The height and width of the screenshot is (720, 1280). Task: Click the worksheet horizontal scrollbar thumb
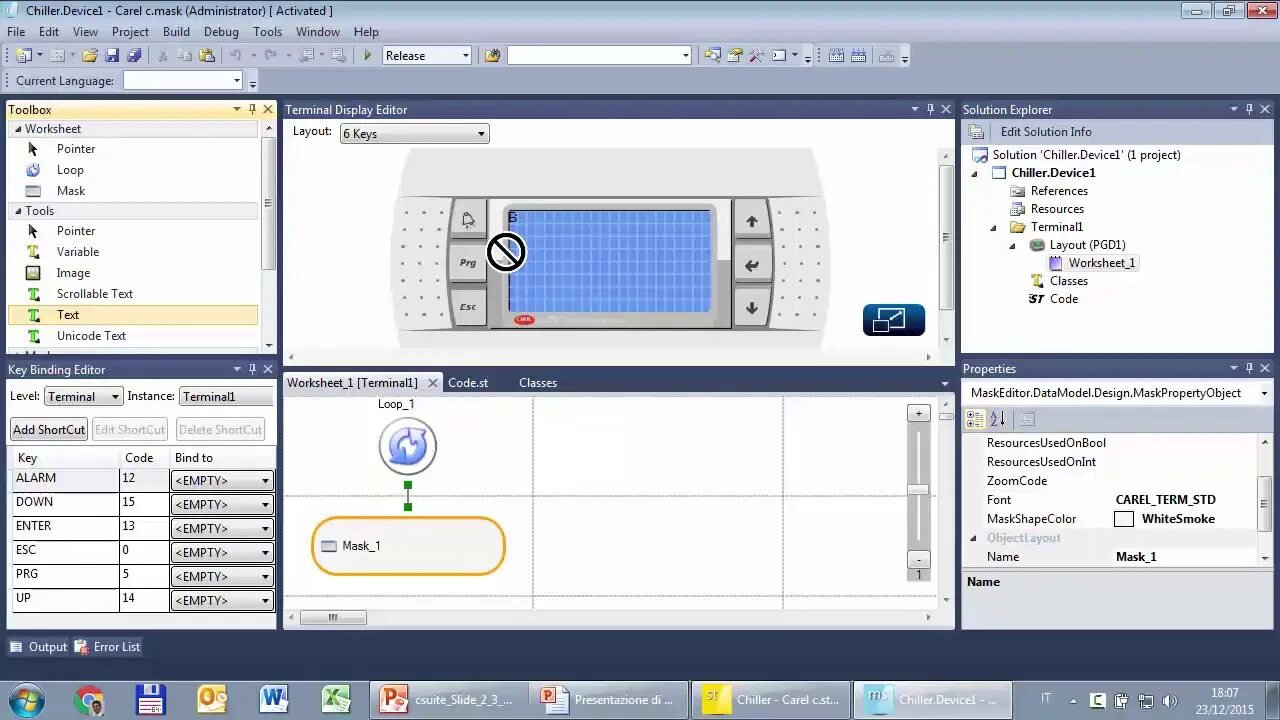point(333,618)
